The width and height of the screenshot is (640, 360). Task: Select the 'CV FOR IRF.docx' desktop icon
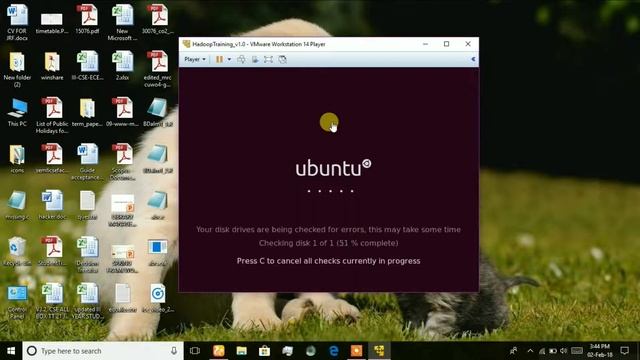click(17, 22)
